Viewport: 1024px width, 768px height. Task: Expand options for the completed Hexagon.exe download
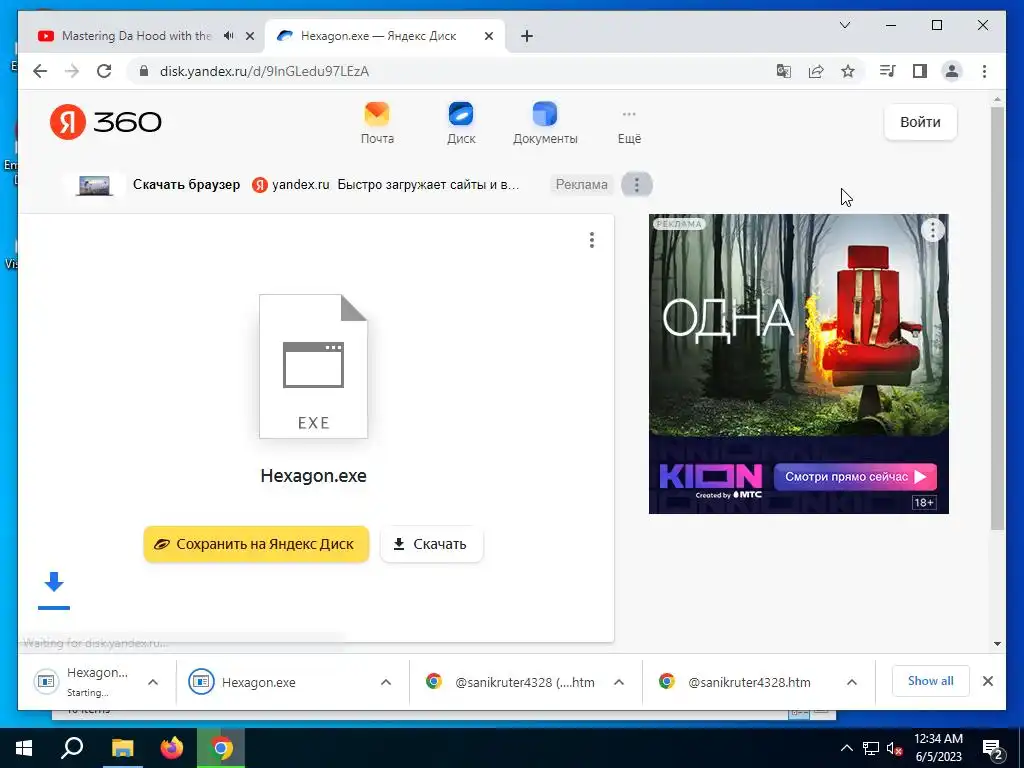pyautogui.click(x=386, y=682)
